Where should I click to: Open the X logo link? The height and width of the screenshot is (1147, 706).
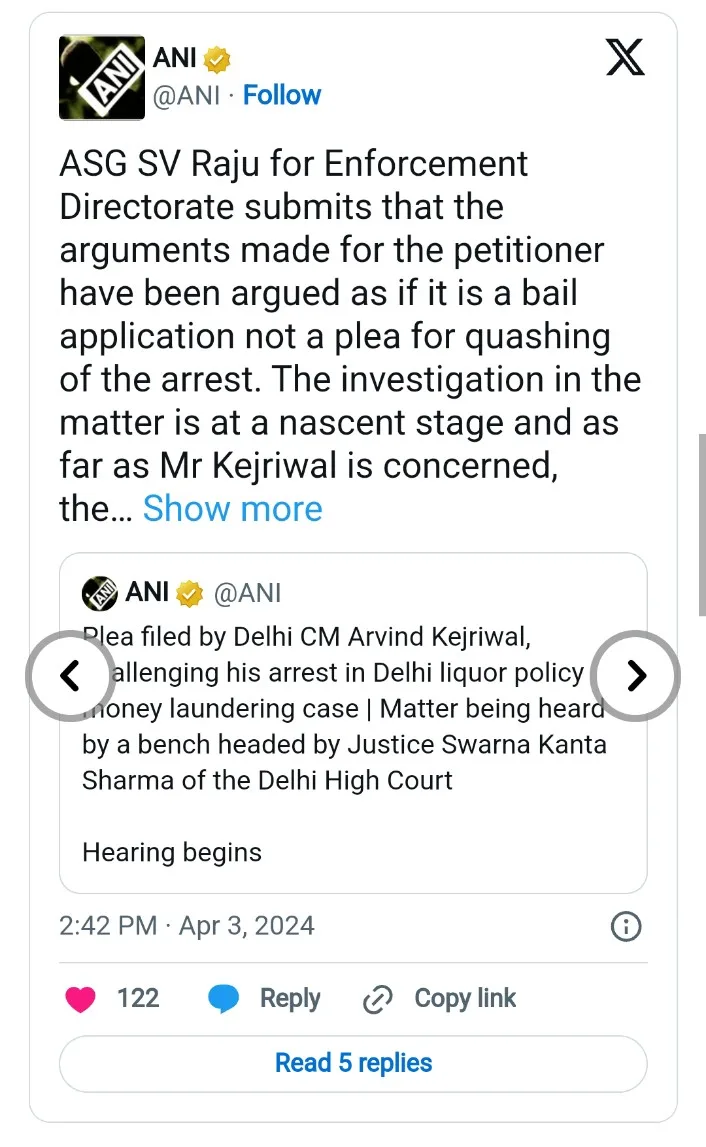click(626, 60)
